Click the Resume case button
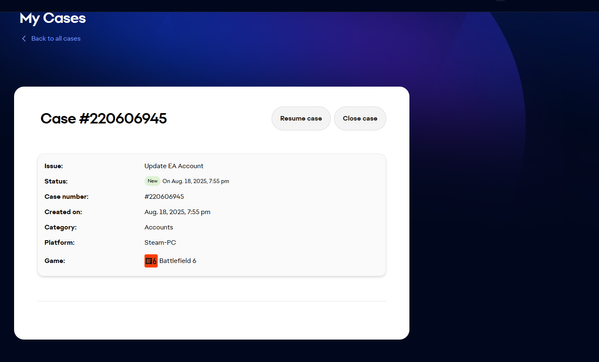The height and width of the screenshot is (362, 599). pos(301,118)
